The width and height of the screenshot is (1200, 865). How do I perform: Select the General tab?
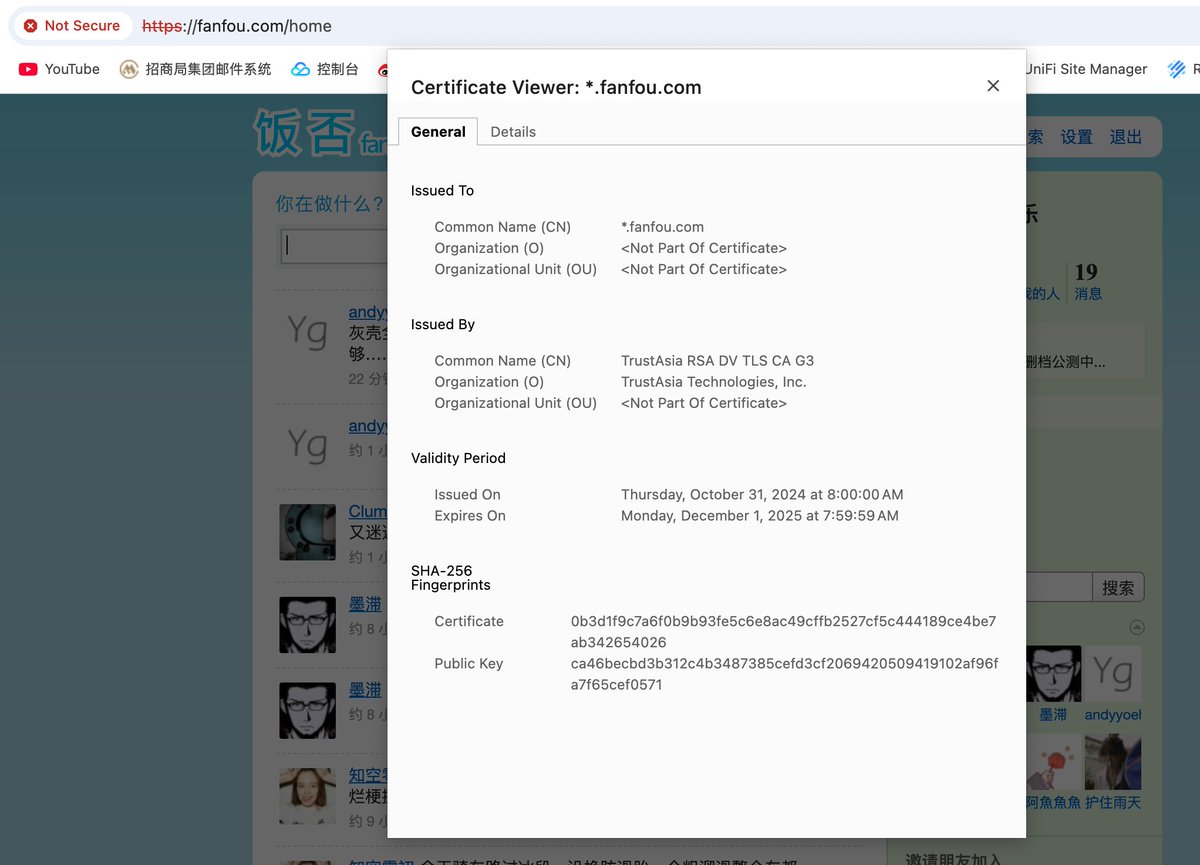pyautogui.click(x=438, y=132)
